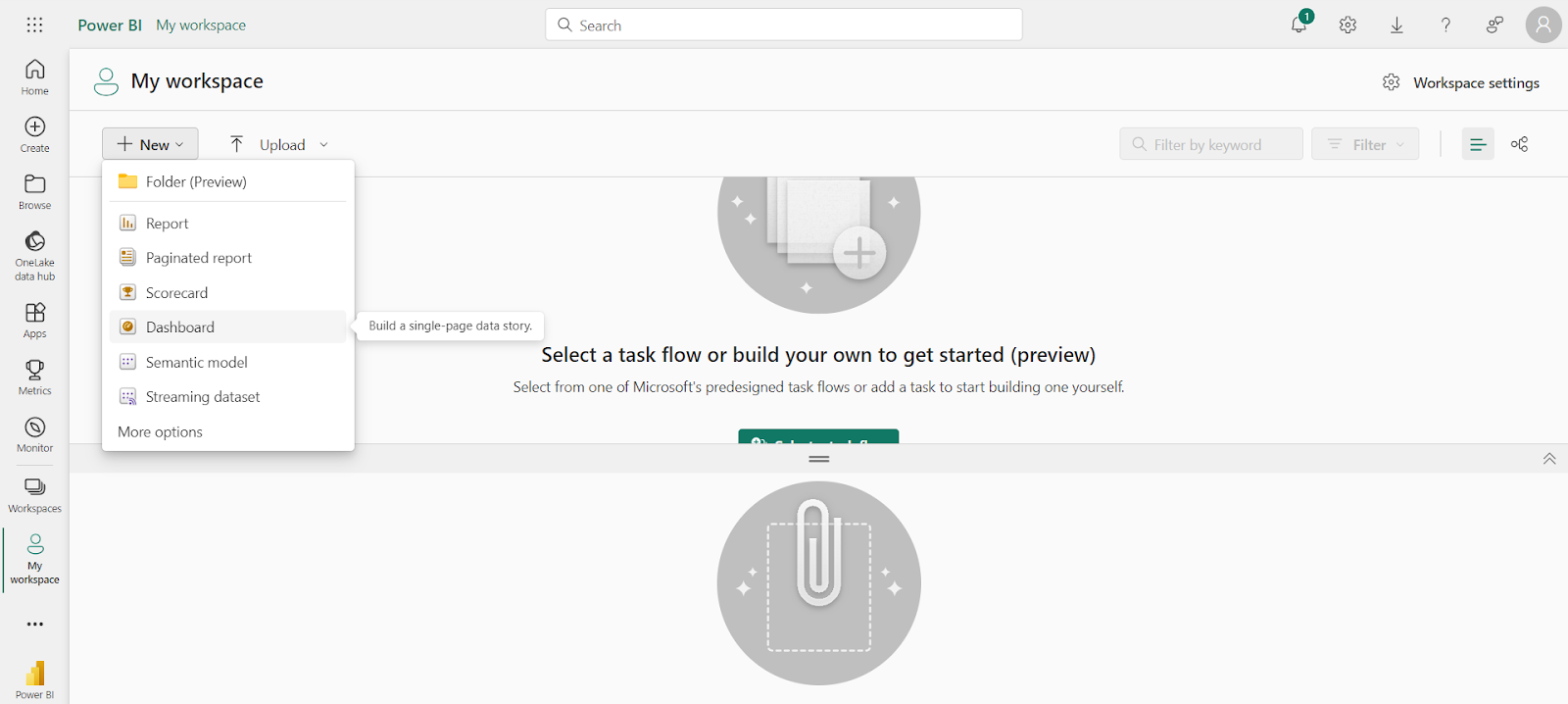Open OneLake data hub
1568x704 pixels.
tap(34, 255)
